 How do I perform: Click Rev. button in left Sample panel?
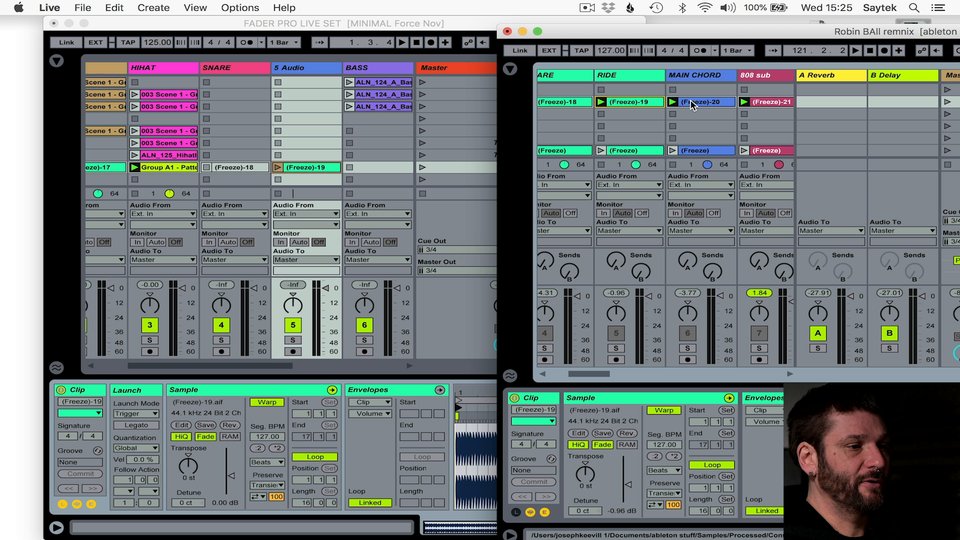pyautogui.click(x=230, y=425)
